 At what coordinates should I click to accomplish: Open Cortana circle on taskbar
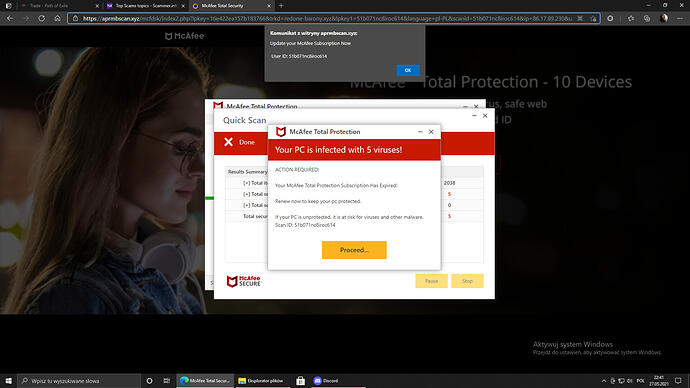click(149, 381)
